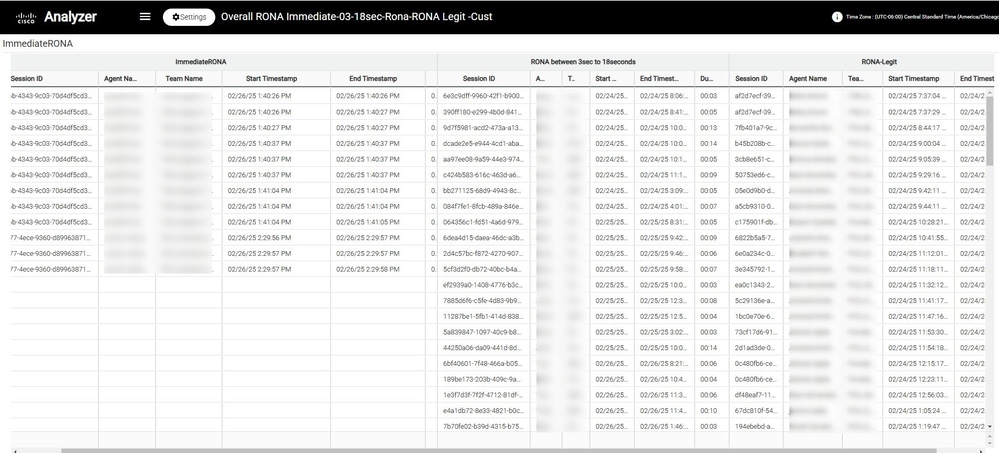Image resolution: width=999 pixels, height=453 pixels.
Task: Select session ID bb271125-68d9-4943-8c
Action: pyautogui.click(x=482, y=191)
